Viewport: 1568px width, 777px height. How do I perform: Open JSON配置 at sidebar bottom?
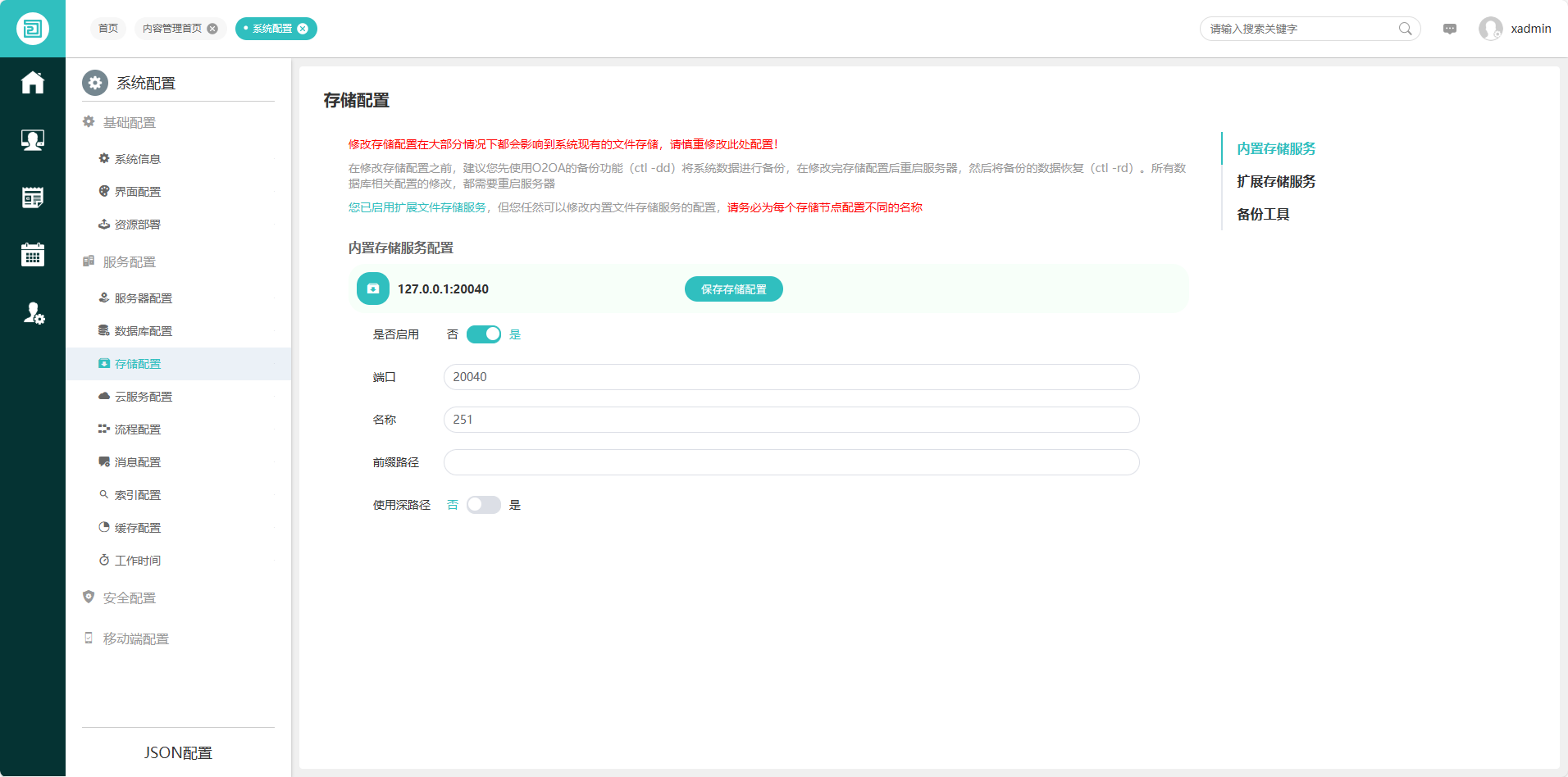click(x=178, y=752)
